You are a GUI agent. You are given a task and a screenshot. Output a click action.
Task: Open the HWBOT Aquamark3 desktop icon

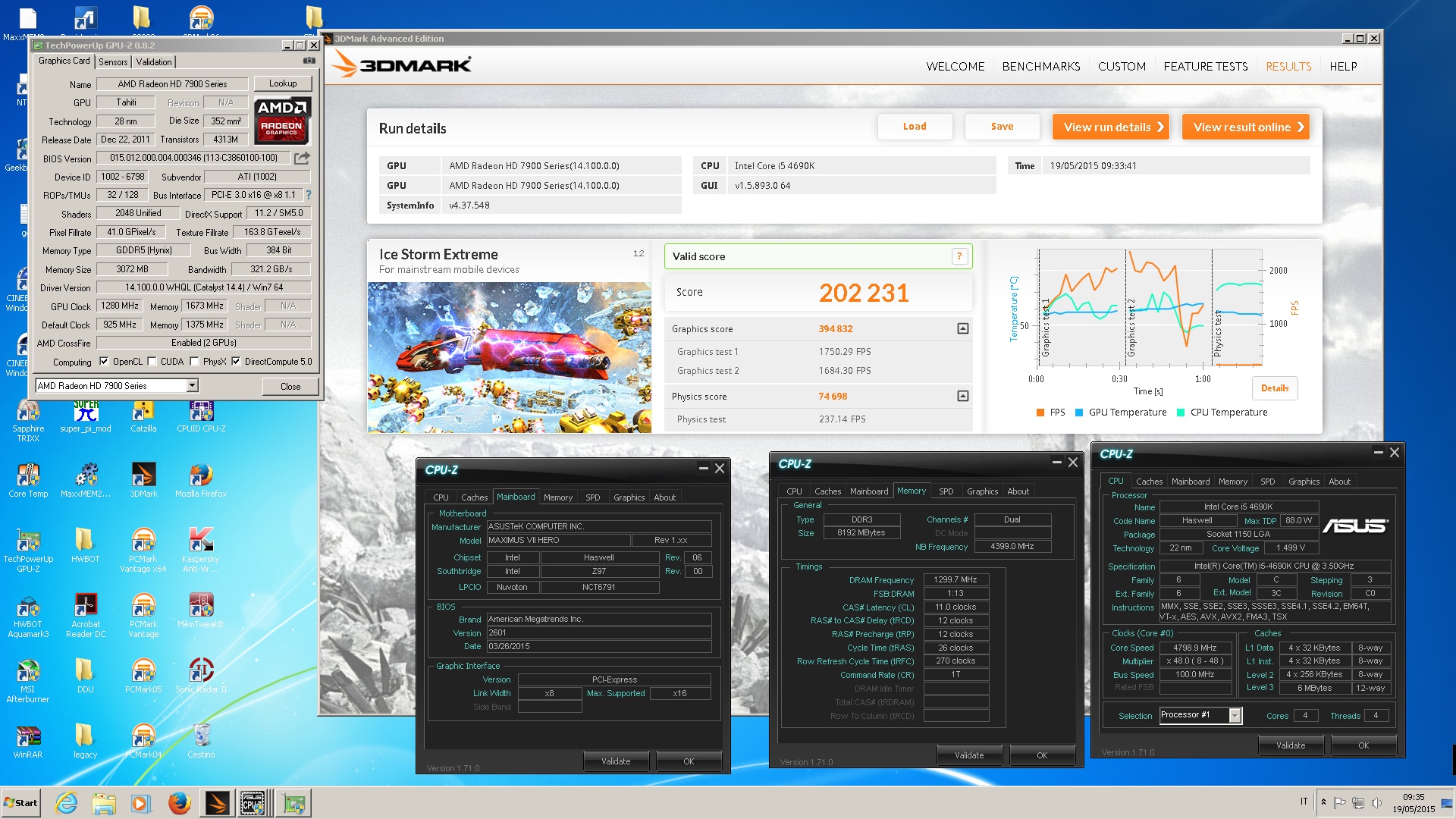pyautogui.click(x=28, y=617)
